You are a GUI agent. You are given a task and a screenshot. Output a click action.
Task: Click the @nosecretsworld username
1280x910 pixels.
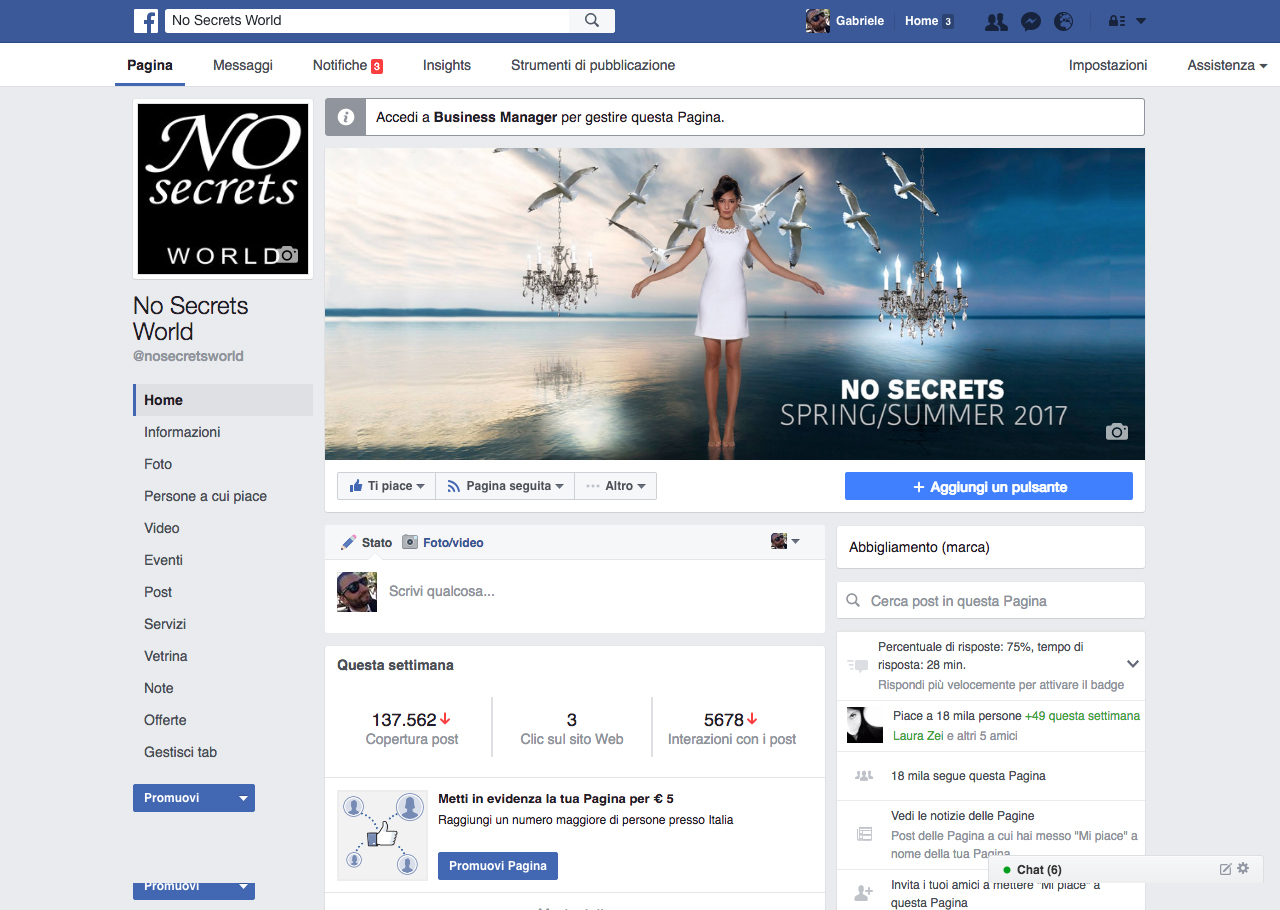click(x=188, y=356)
